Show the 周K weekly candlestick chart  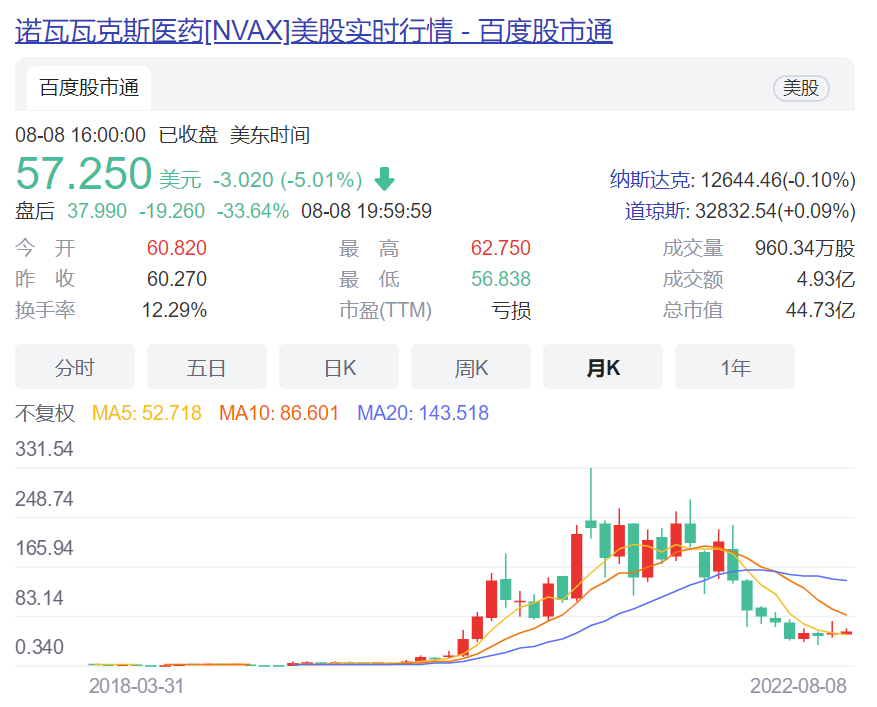coord(471,368)
